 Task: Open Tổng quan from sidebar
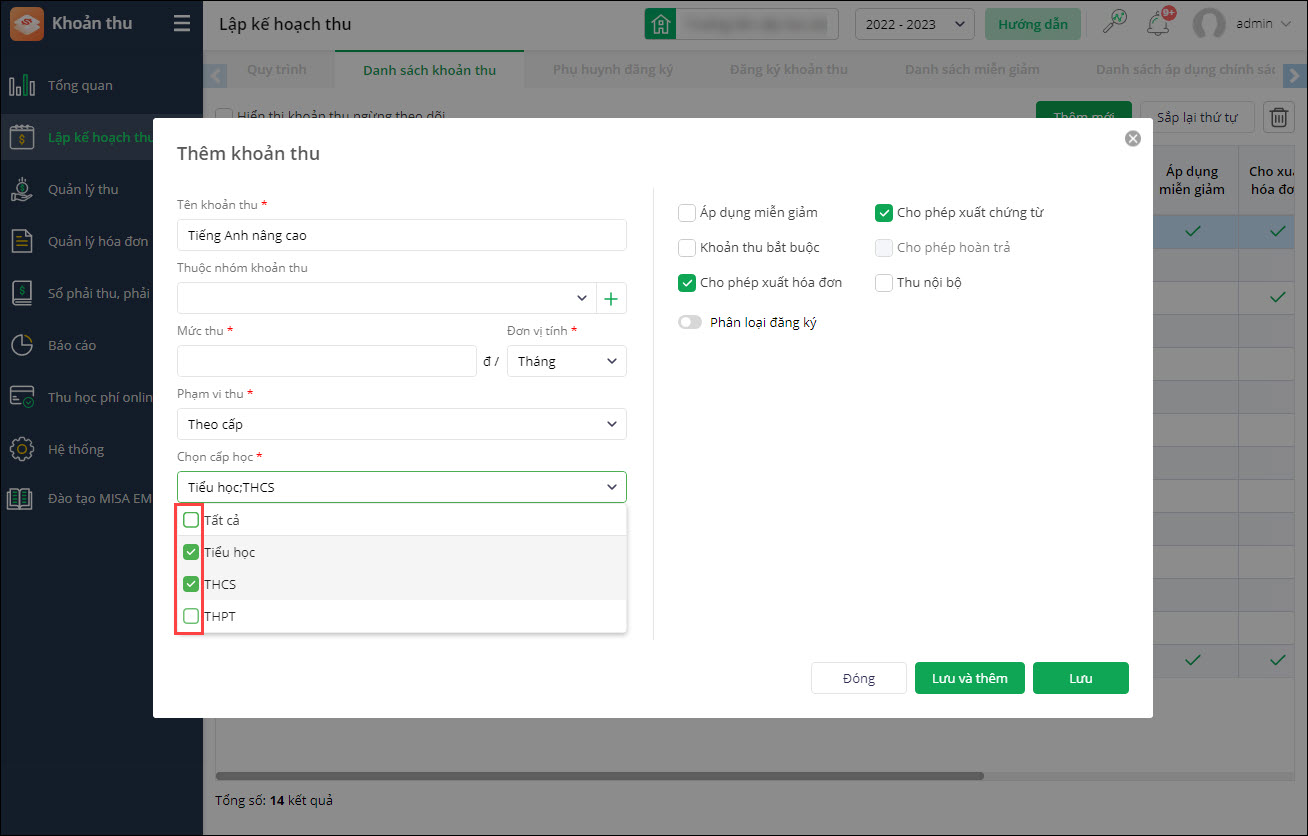pyautogui.click(x=80, y=85)
